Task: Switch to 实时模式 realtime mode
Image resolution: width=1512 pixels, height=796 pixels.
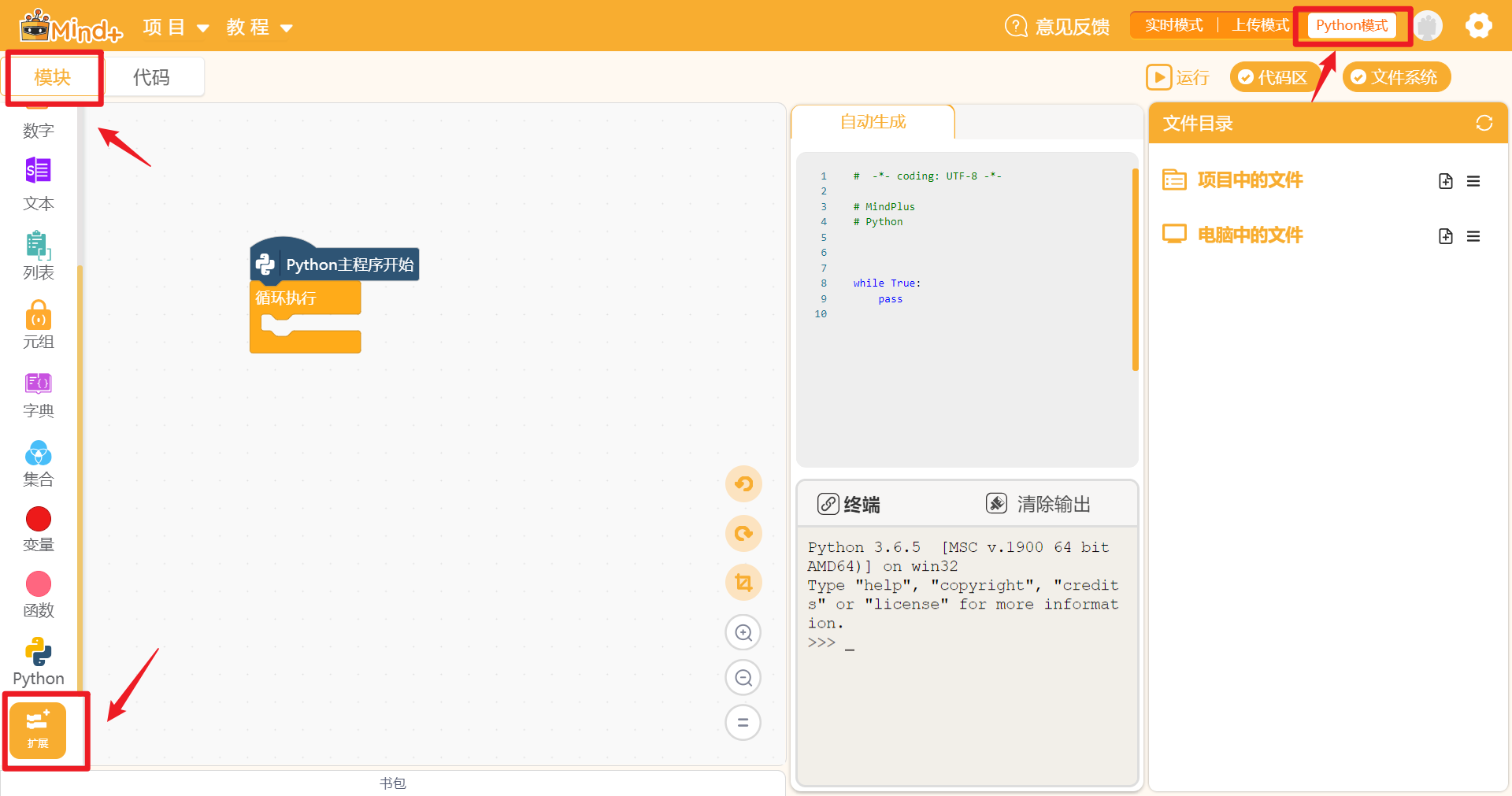Action: point(1173,25)
